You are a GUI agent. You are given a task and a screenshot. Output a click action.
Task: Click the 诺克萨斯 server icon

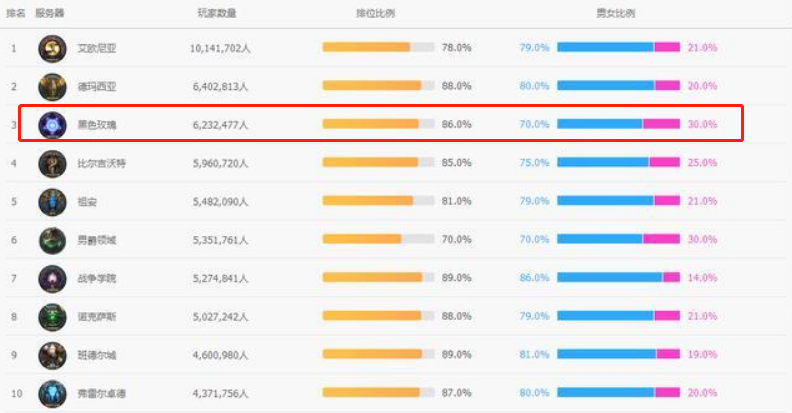click(52, 317)
